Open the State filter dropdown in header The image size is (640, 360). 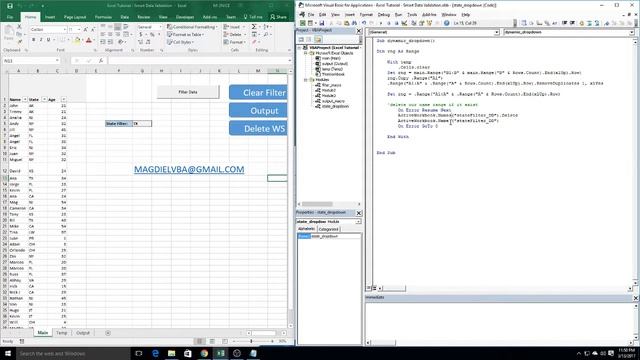[44, 100]
